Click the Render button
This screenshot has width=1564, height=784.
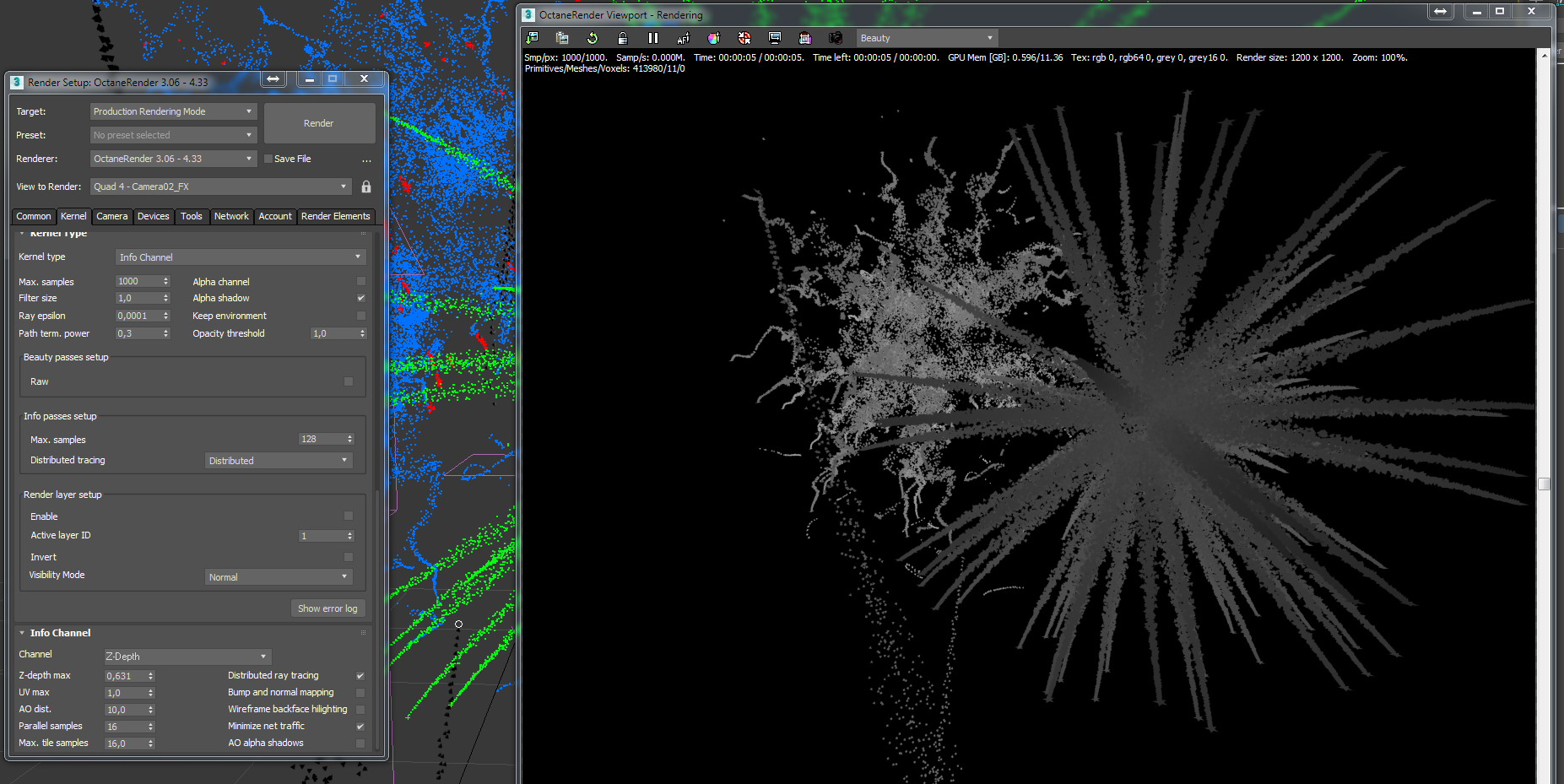coord(319,123)
